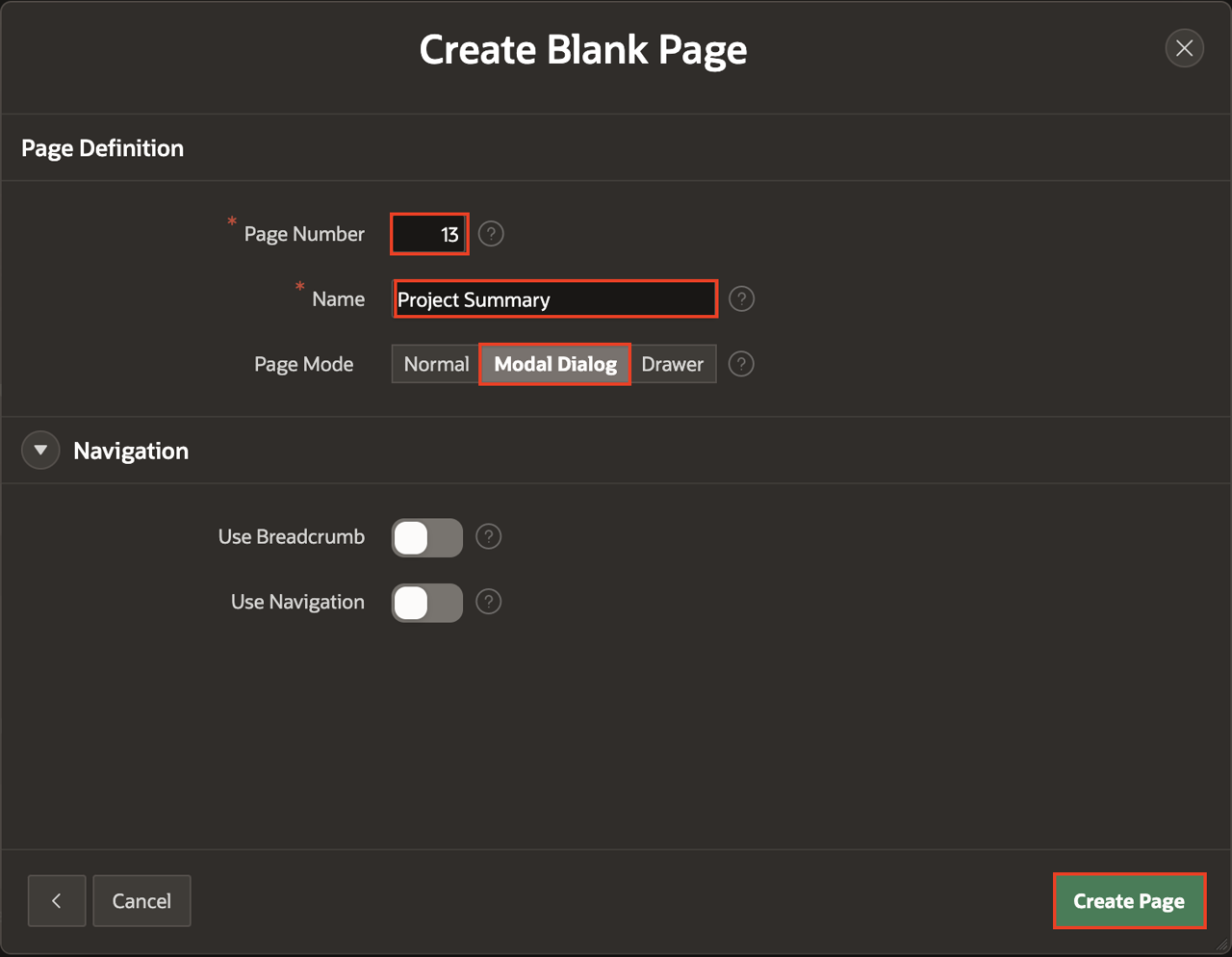
Task: Close the Create Blank Page dialog
Action: click(1184, 48)
